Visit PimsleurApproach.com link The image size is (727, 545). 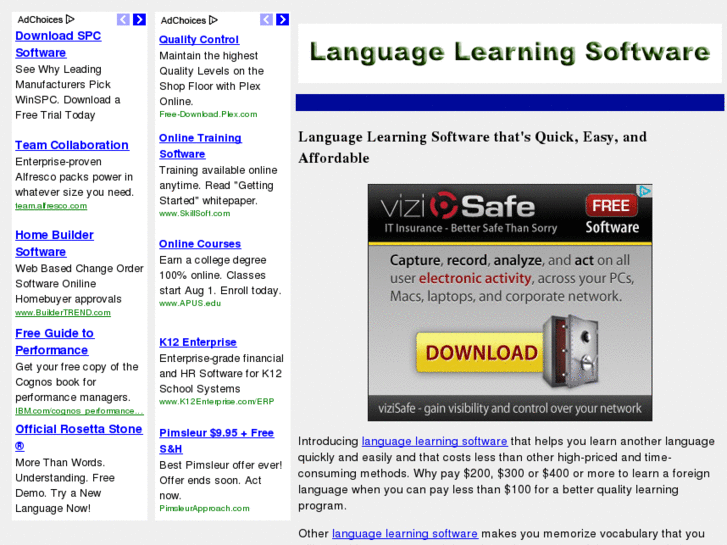(x=204, y=508)
